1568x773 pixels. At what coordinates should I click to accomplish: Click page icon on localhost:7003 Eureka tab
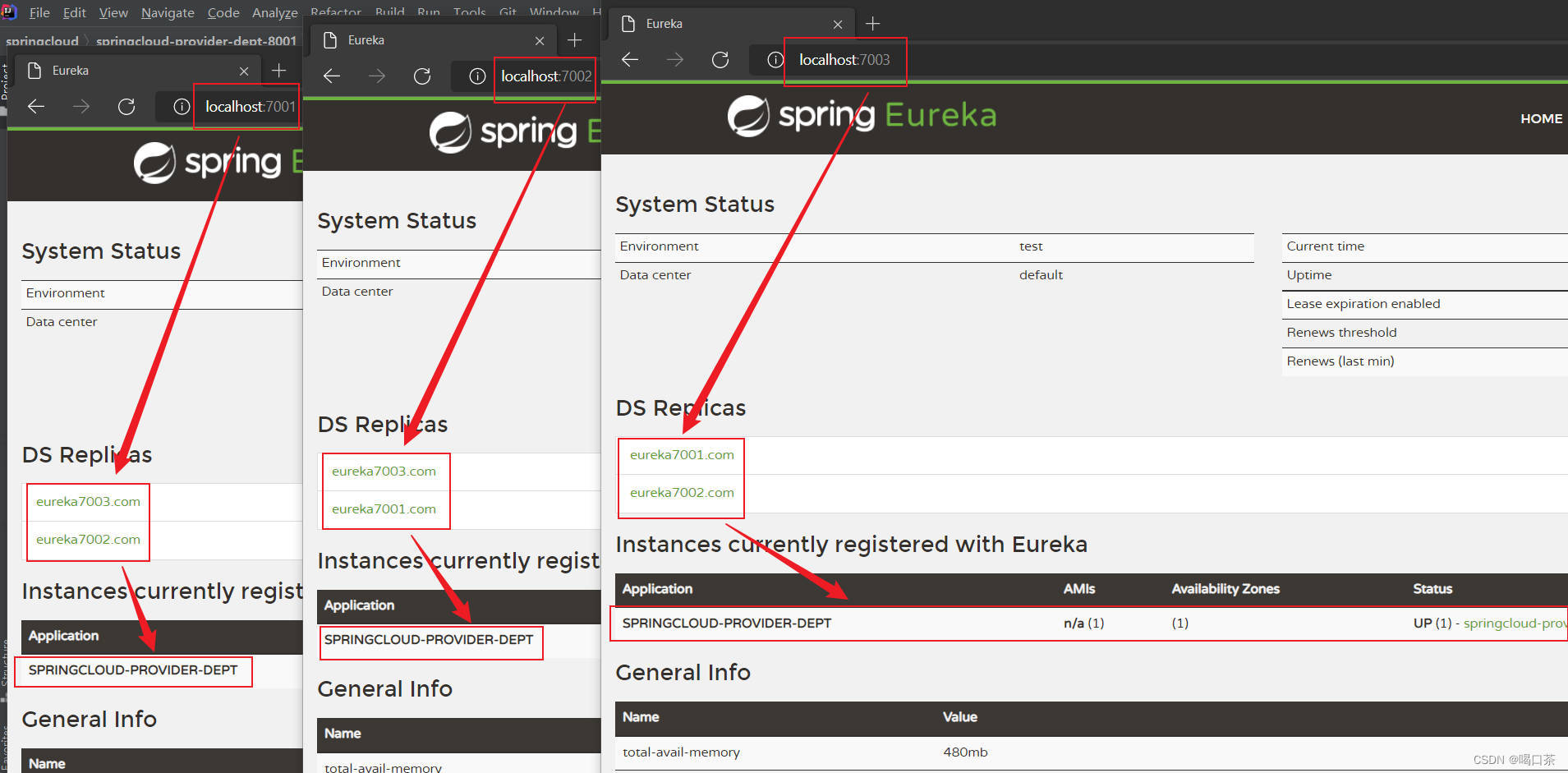point(628,24)
